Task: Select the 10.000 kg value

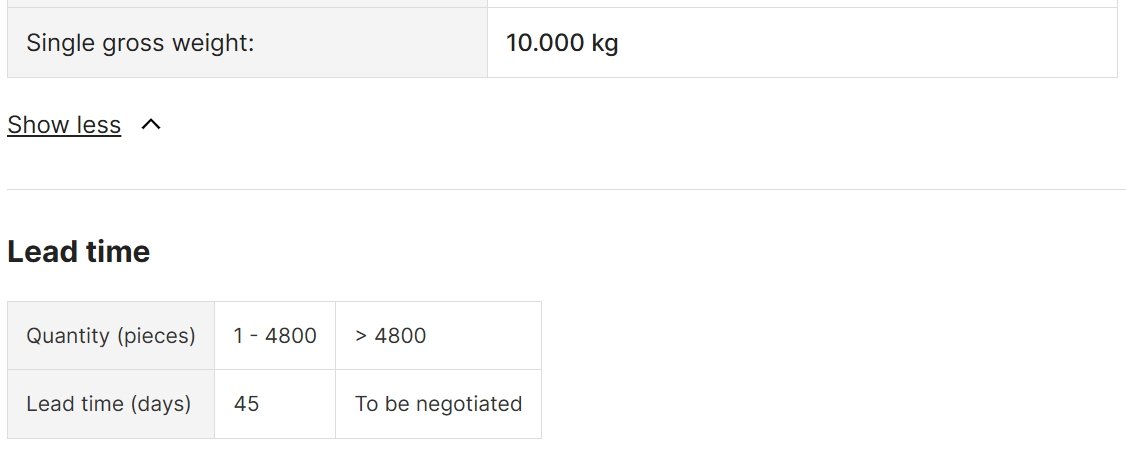Action: (x=562, y=42)
